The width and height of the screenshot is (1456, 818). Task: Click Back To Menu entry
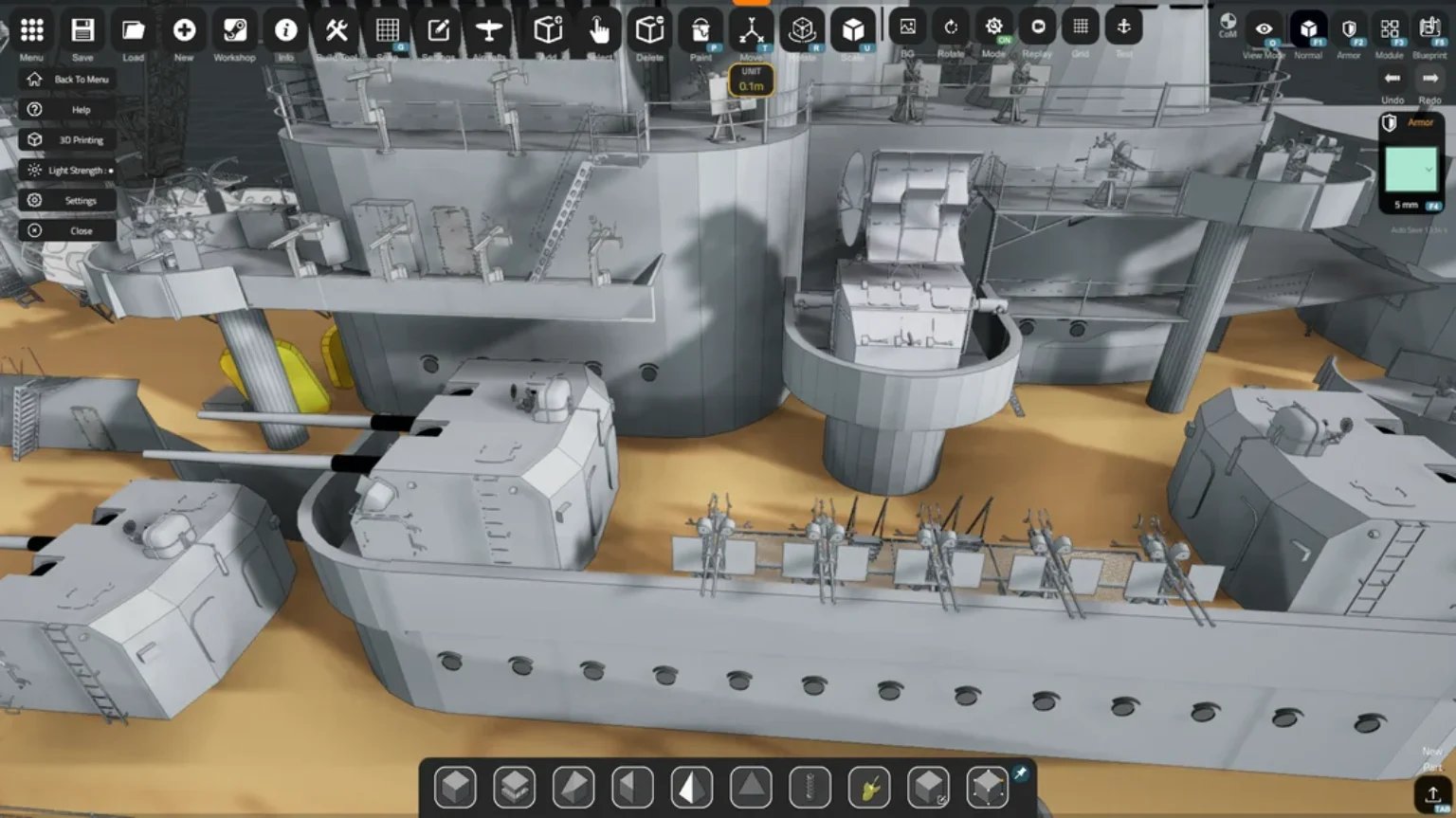click(x=68, y=80)
